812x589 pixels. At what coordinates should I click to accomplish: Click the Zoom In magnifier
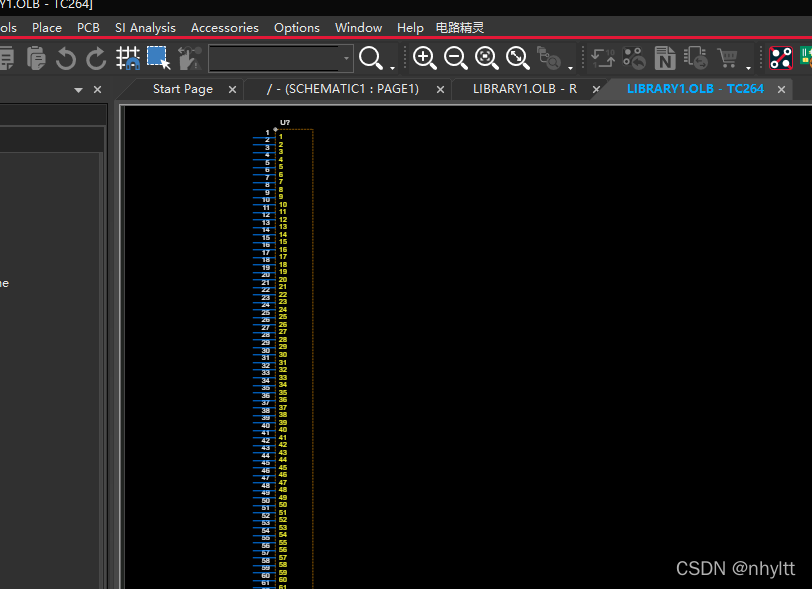coord(424,58)
